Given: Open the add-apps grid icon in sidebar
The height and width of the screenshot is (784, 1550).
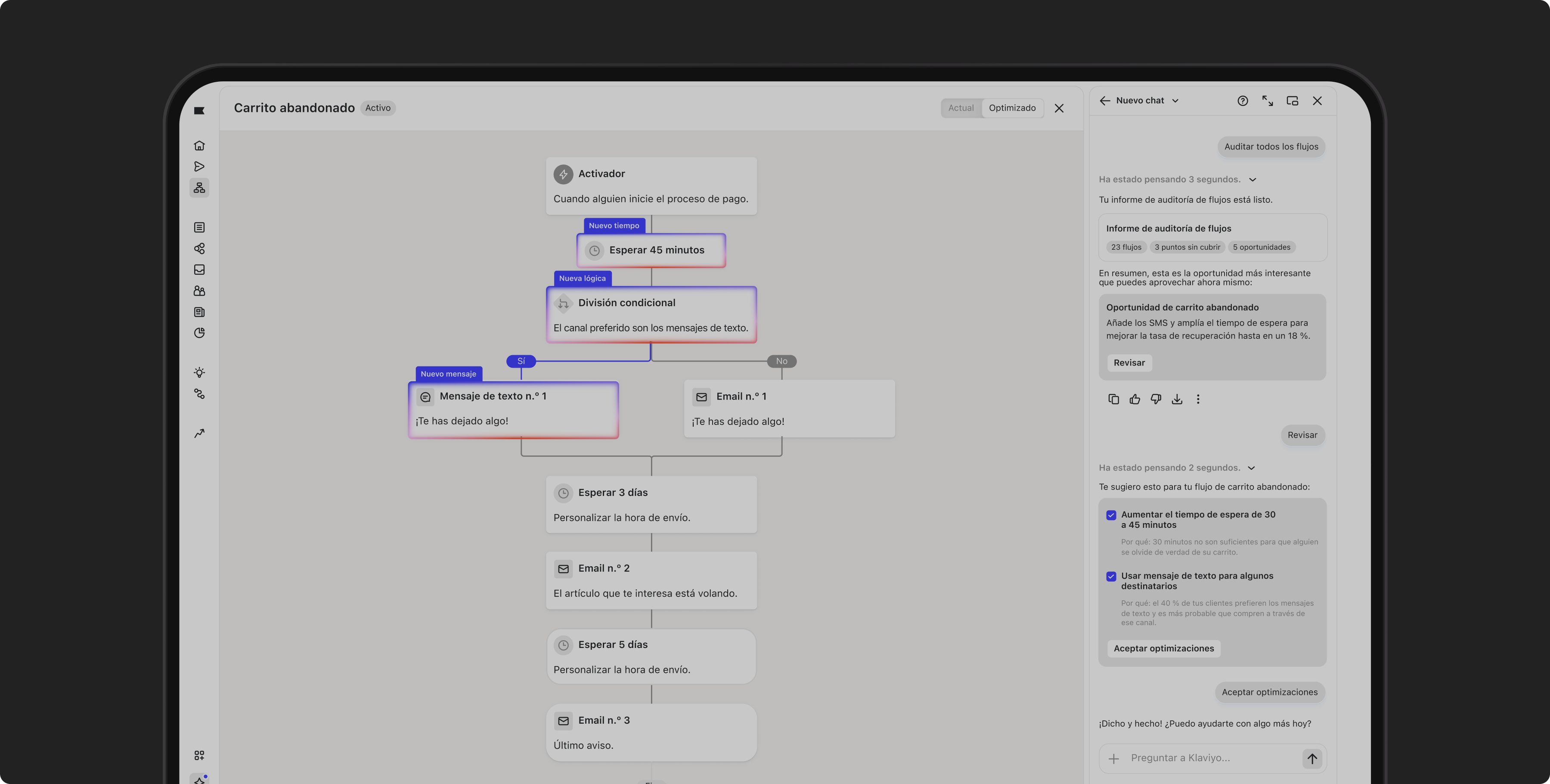Looking at the screenshot, I should point(199,755).
